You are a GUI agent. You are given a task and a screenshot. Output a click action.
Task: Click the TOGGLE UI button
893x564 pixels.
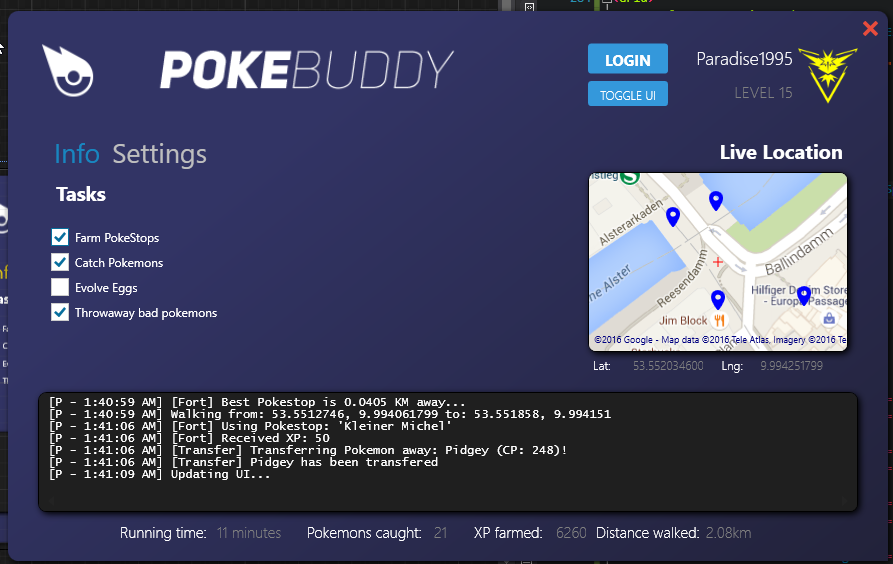[x=628, y=95]
